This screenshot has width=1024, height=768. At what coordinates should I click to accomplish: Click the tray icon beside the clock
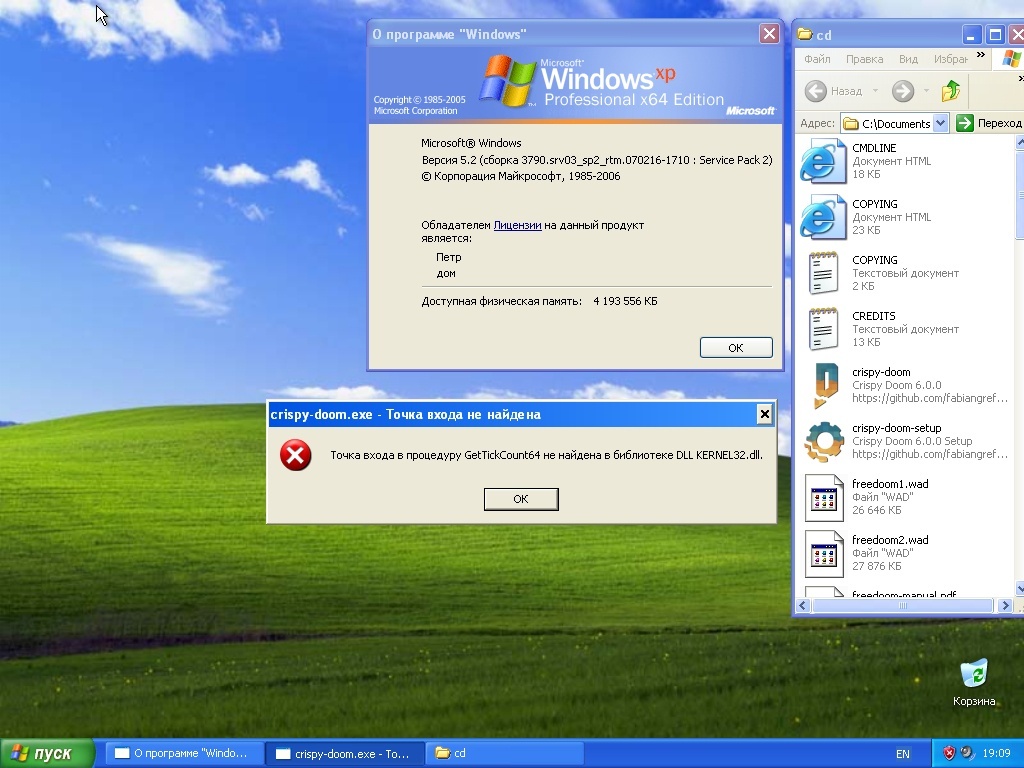[967, 753]
